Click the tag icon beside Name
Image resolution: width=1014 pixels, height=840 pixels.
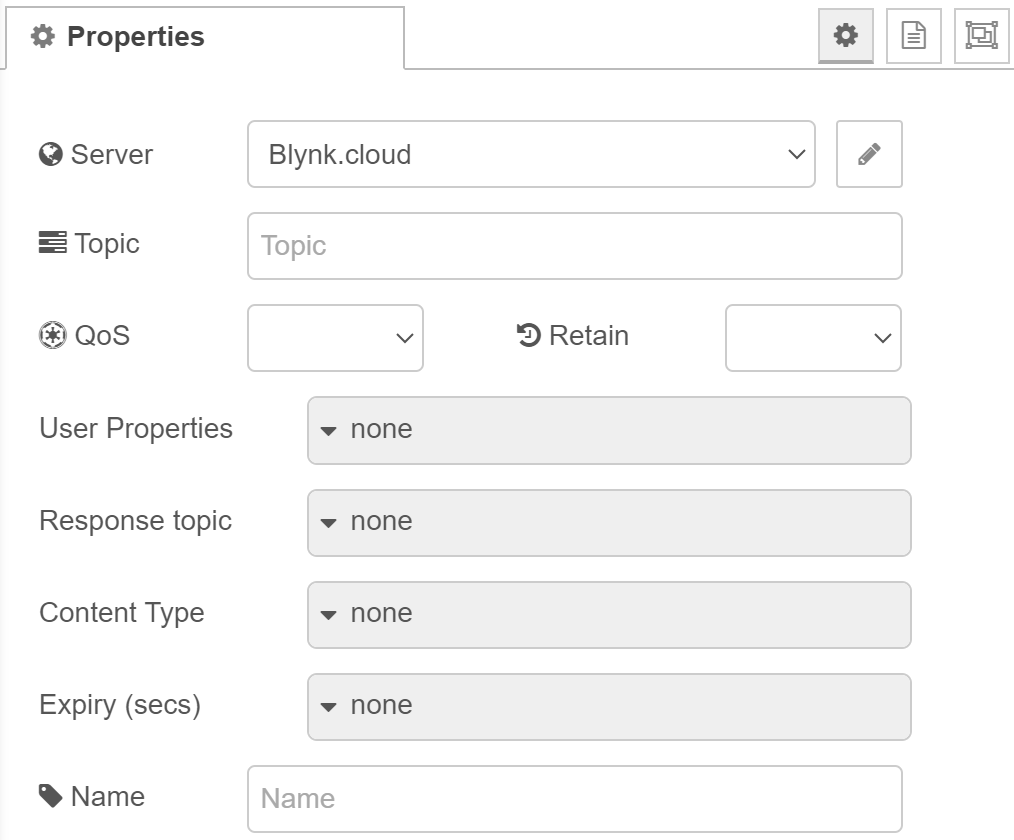coord(51,796)
